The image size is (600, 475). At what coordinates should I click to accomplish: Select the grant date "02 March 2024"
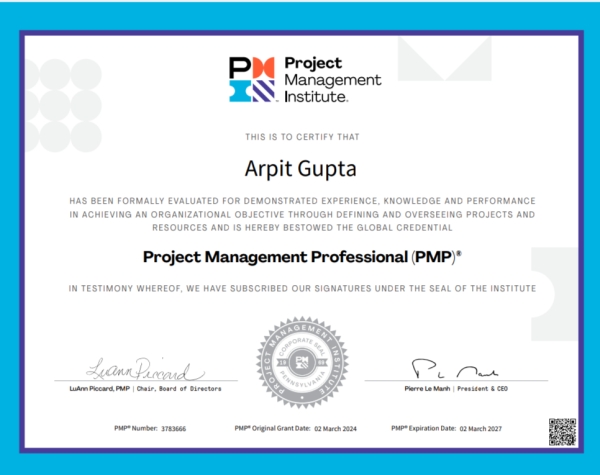[336, 429]
